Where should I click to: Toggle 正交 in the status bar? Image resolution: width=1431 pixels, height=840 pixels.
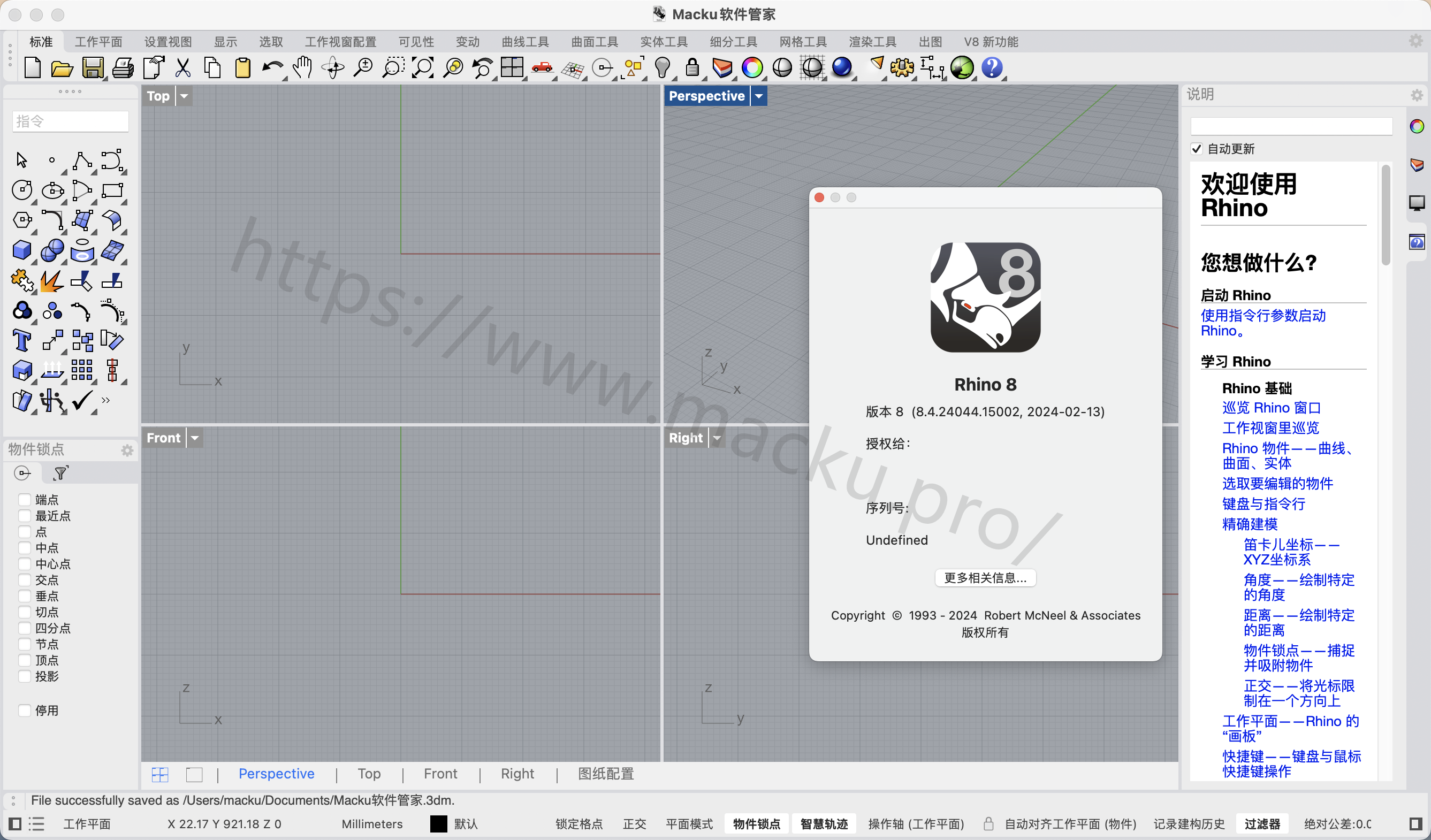coord(634,823)
